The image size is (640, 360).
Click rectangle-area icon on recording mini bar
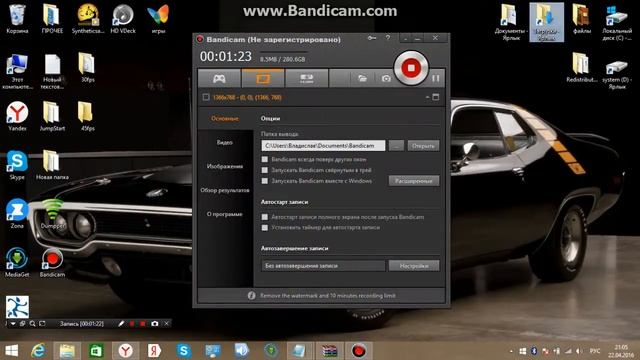[x=42, y=324]
